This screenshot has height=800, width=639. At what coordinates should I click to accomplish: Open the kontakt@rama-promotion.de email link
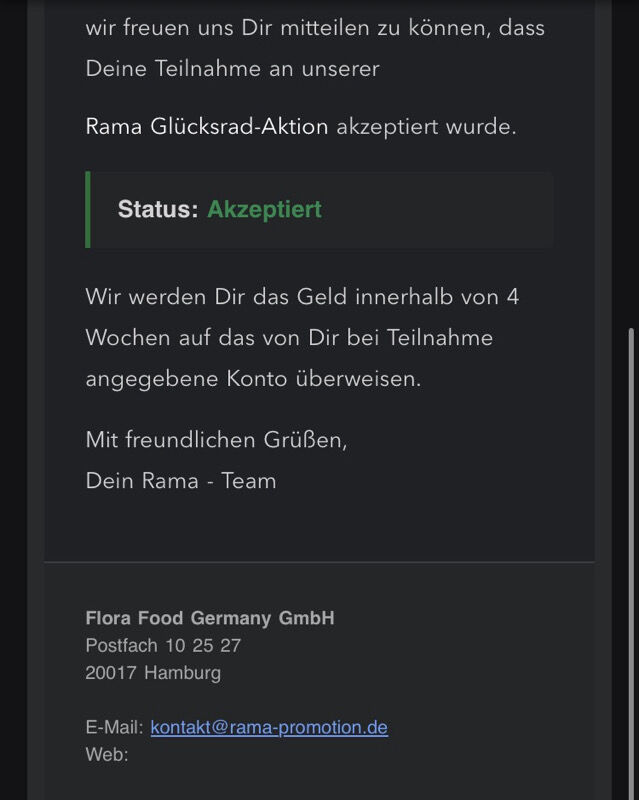[x=269, y=727]
